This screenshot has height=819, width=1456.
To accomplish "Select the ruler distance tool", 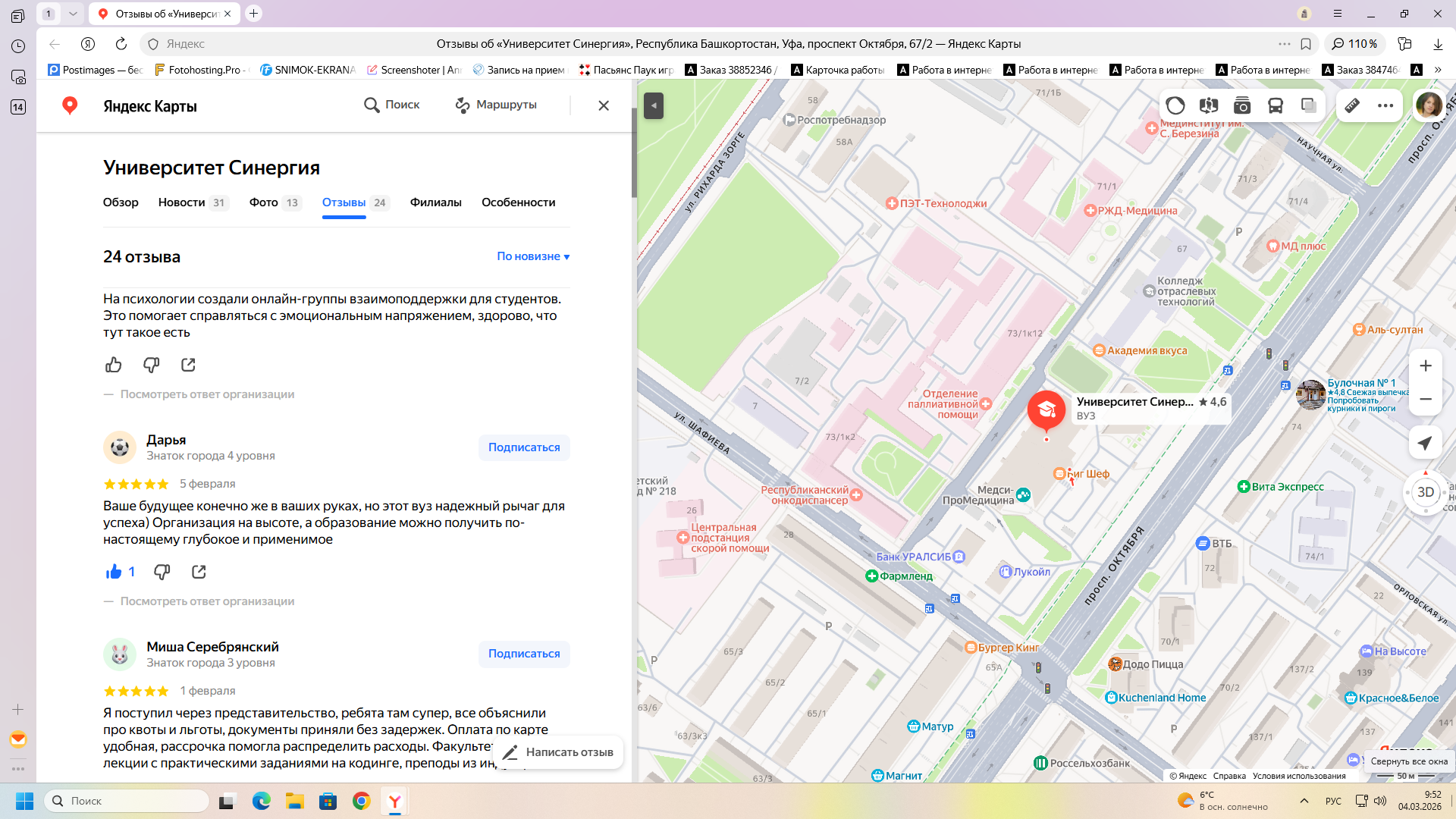I will coord(1352,105).
